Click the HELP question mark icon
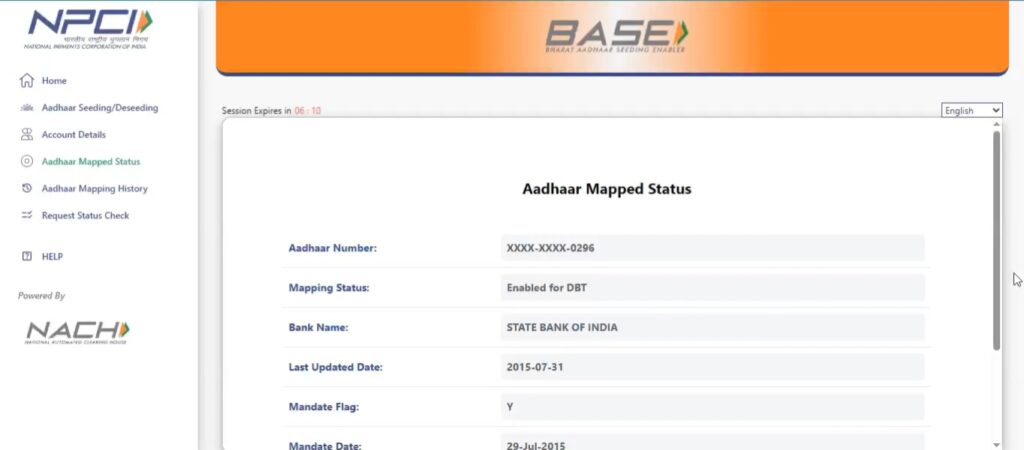 (x=27, y=257)
